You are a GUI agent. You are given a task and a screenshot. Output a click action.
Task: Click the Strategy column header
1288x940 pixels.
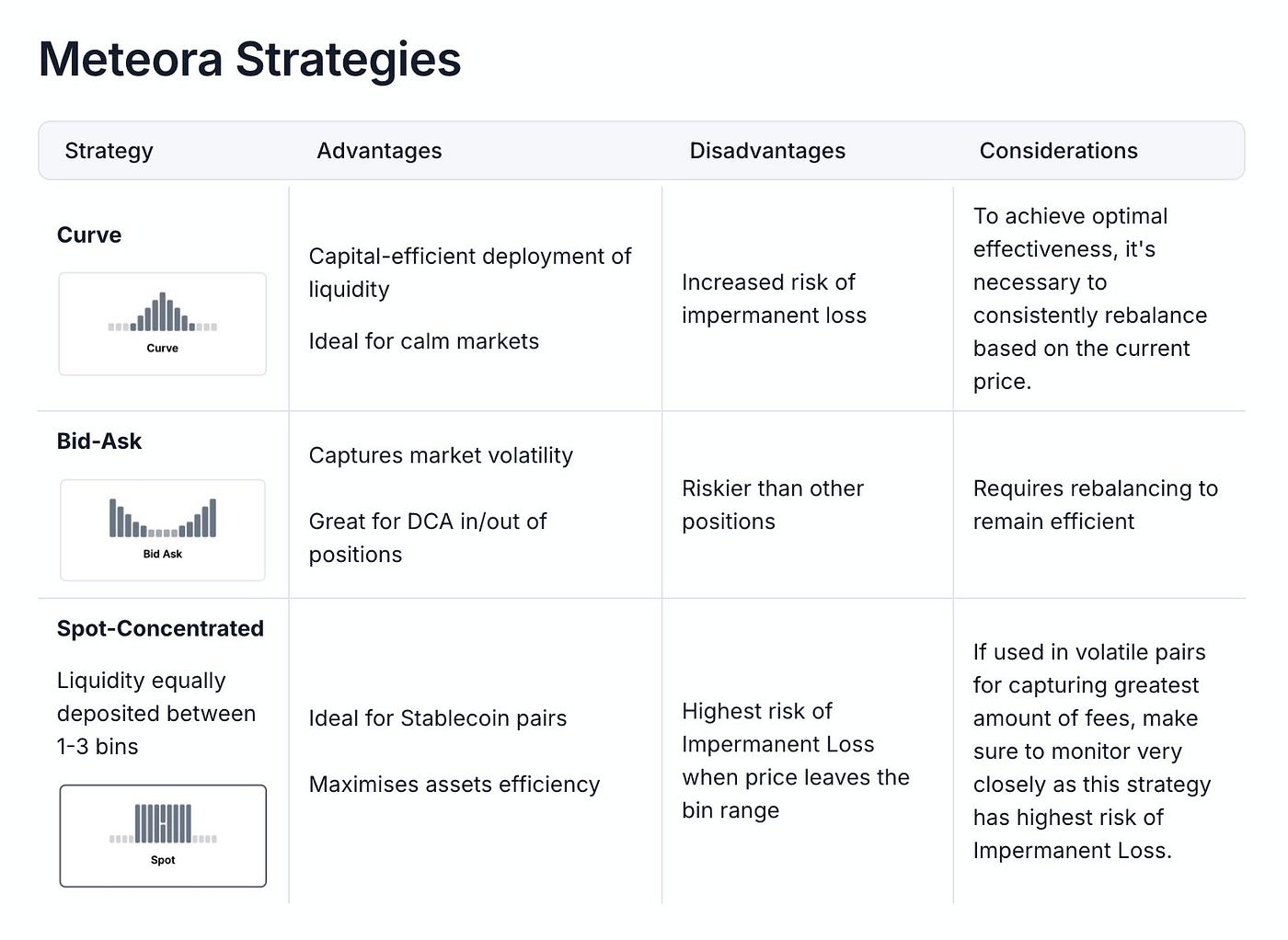point(109,151)
